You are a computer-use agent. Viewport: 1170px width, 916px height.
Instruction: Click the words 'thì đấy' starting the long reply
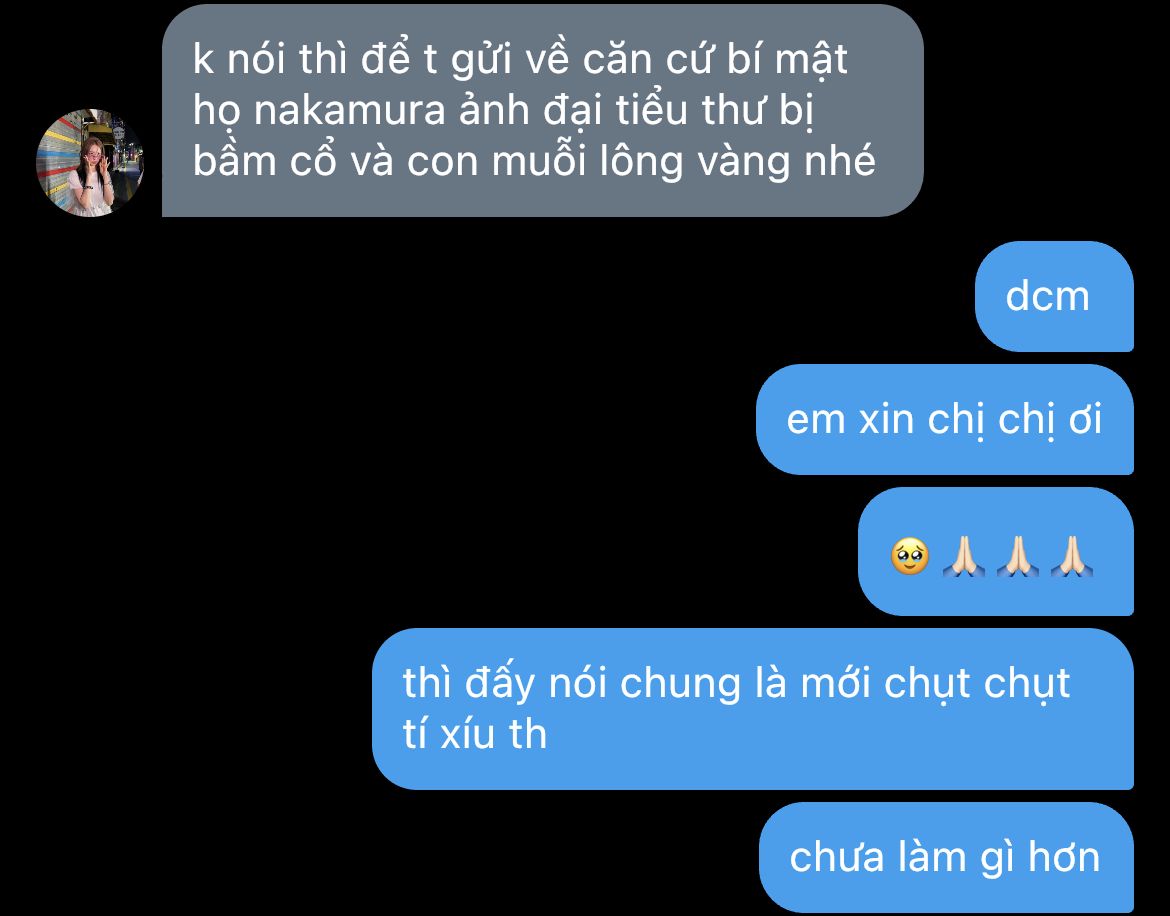click(469, 684)
